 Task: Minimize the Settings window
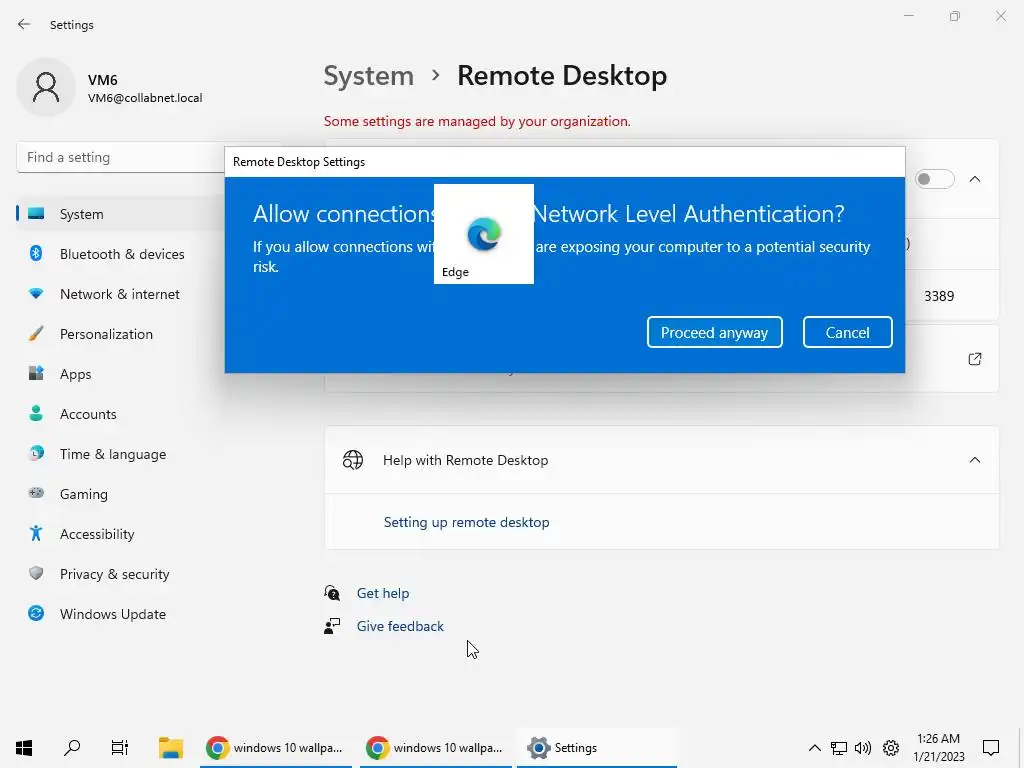tap(908, 16)
